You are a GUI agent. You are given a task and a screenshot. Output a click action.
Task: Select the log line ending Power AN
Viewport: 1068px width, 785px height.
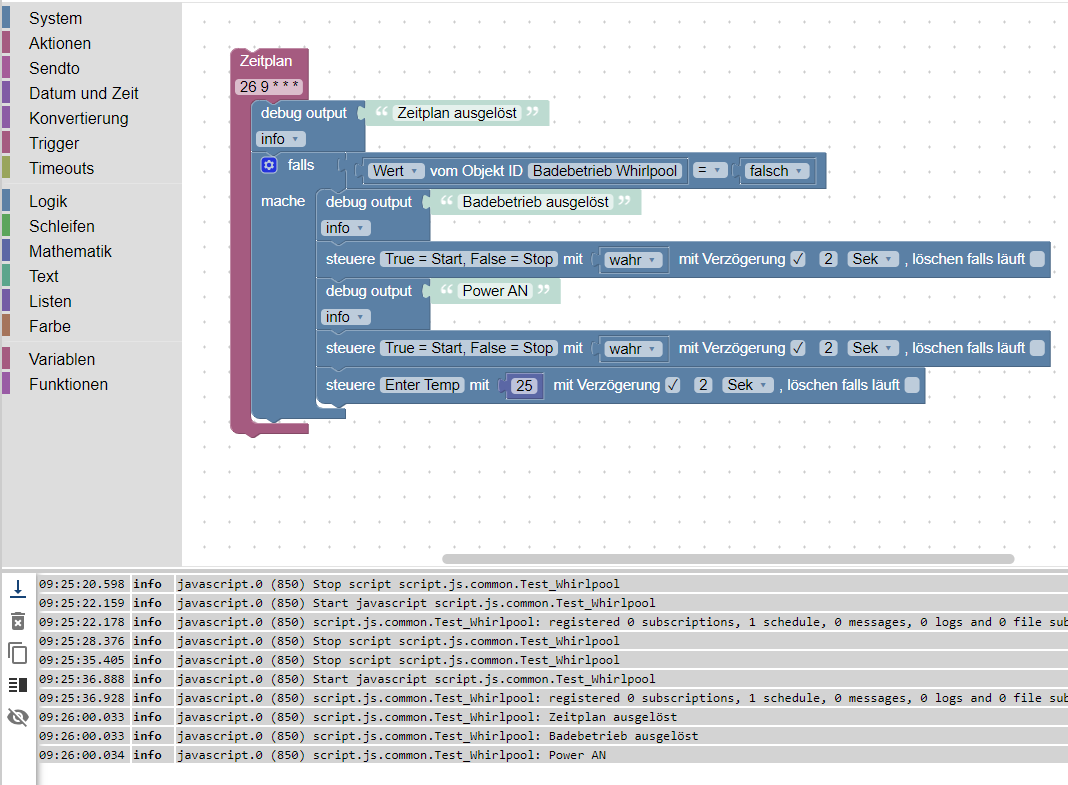pyautogui.click(x=552, y=755)
